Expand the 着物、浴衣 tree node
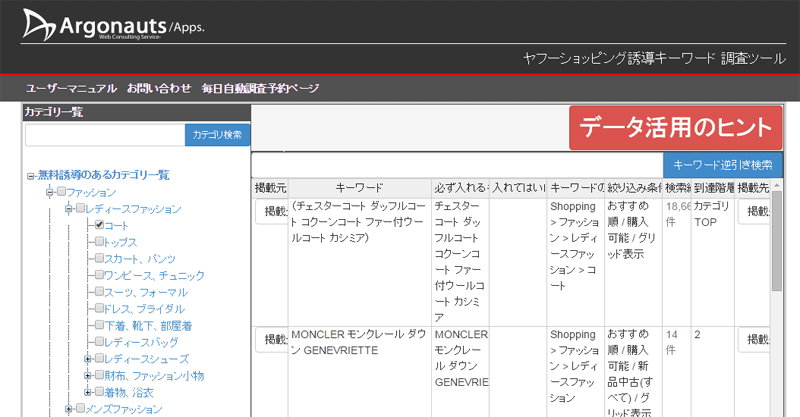The height and width of the screenshot is (417, 800). (87, 393)
